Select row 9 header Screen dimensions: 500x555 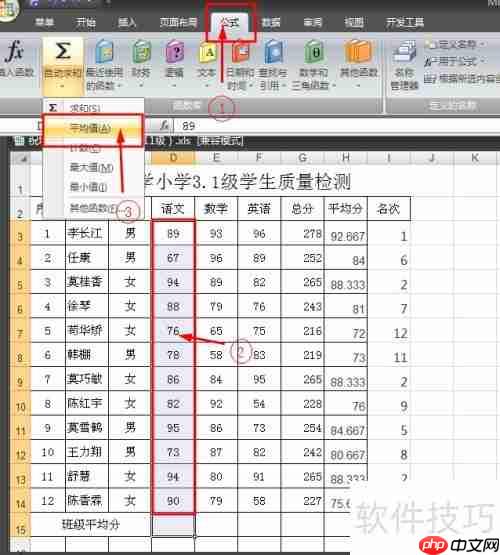(21, 379)
